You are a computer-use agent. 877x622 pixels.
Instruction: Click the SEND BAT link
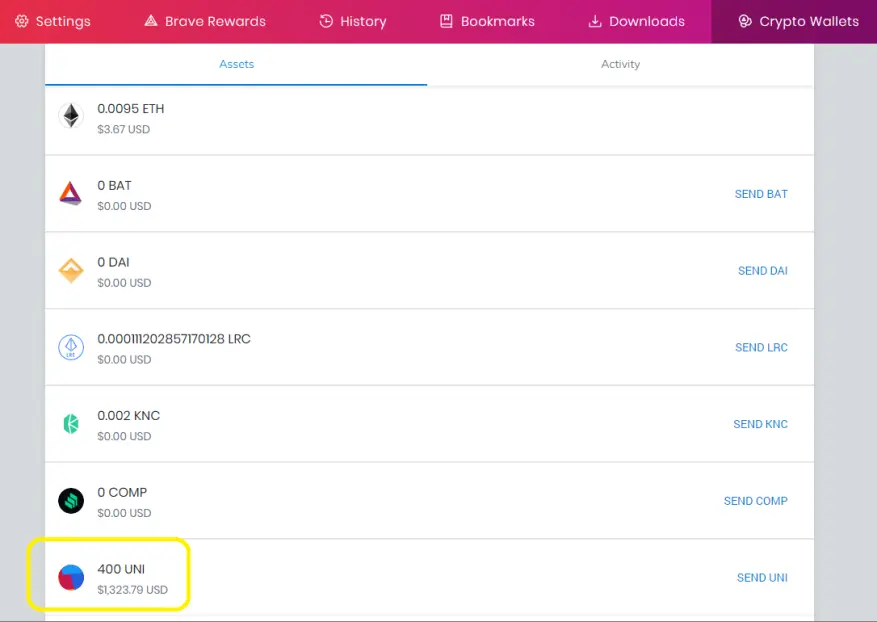click(761, 194)
